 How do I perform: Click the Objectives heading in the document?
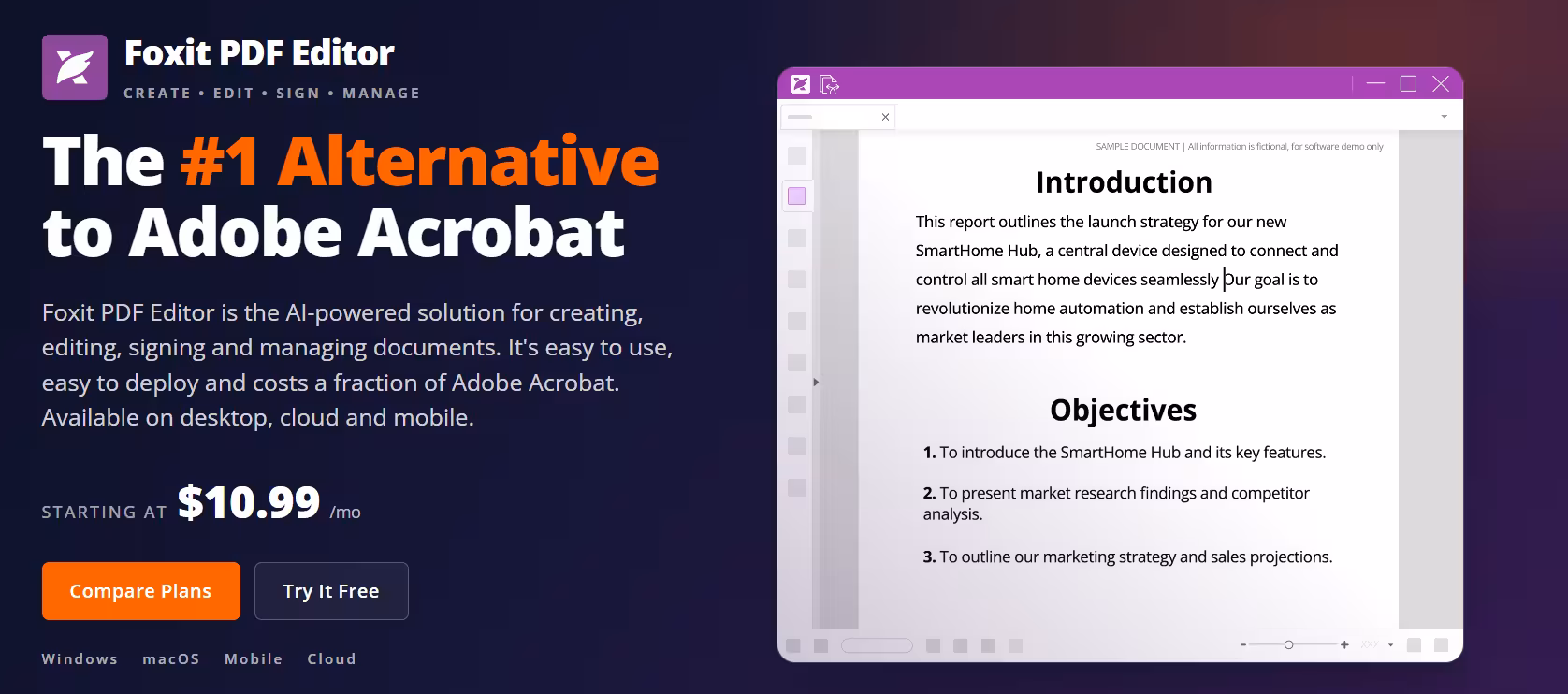[1123, 410]
